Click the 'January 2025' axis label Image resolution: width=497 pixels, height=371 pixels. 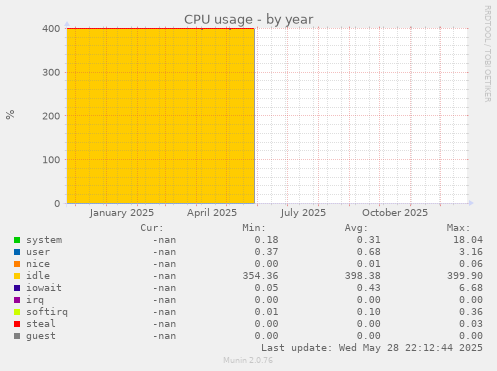(122, 213)
